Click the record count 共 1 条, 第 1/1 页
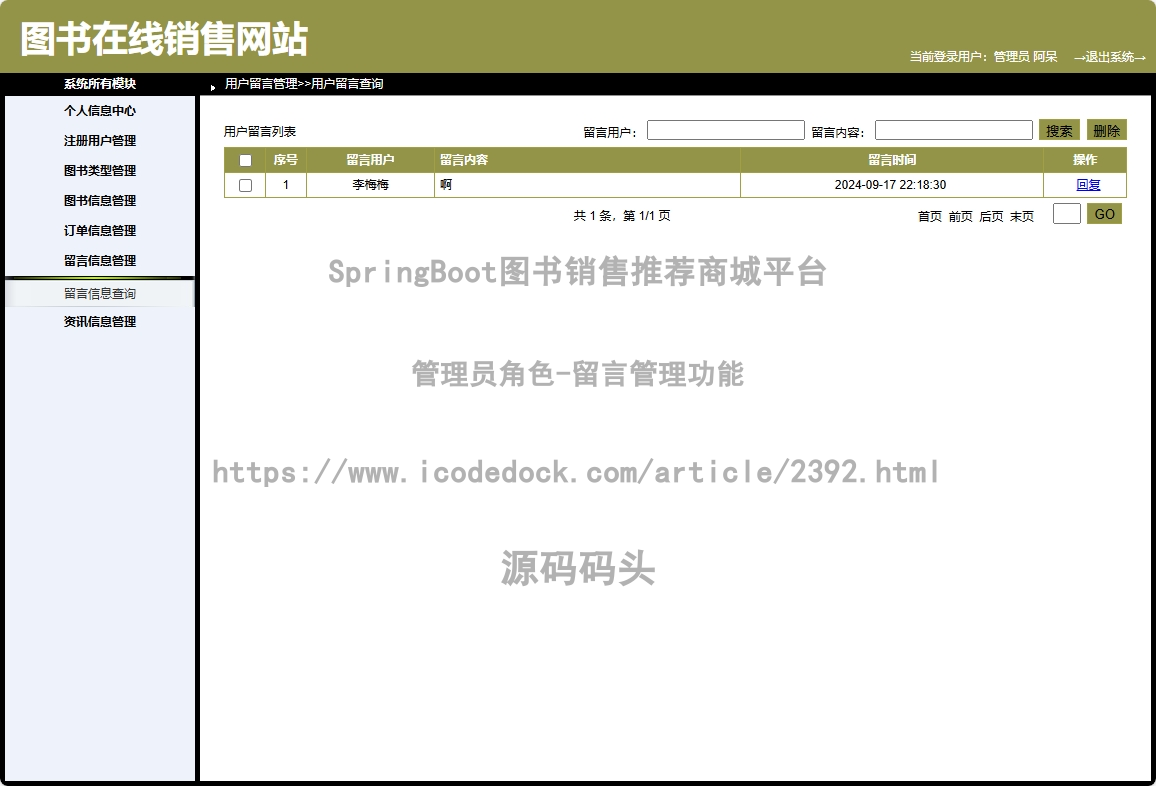Screen dimensions: 1156x786 tap(622, 216)
